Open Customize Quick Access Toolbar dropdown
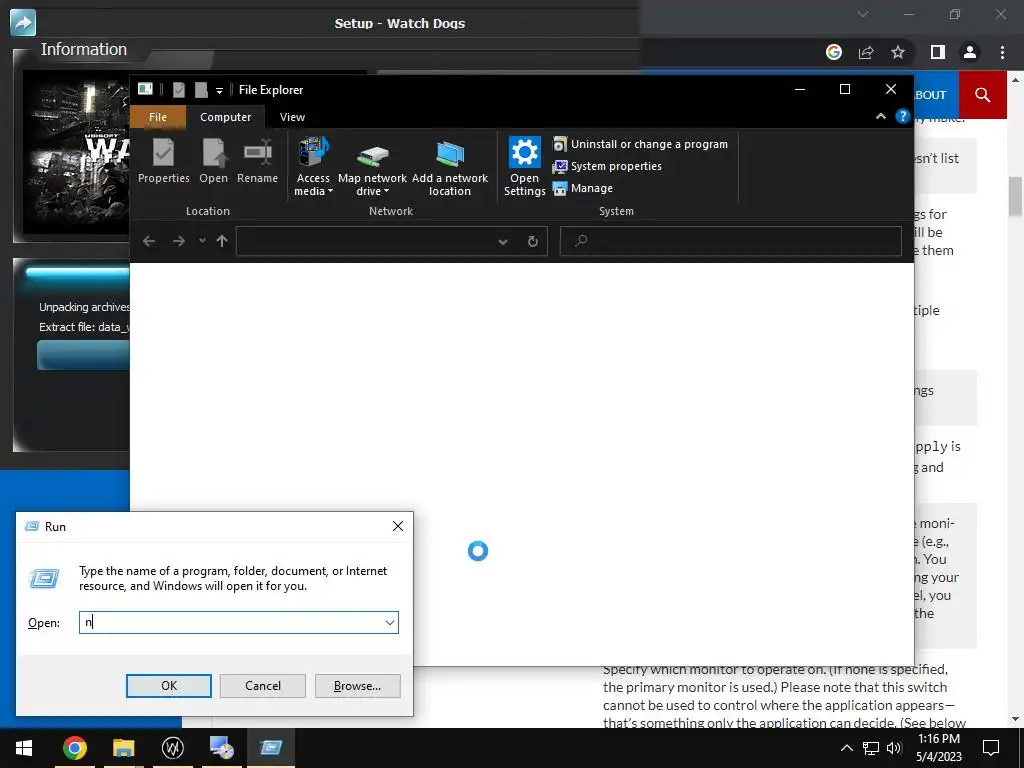The width and height of the screenshot is (1024, 768). 219,90
